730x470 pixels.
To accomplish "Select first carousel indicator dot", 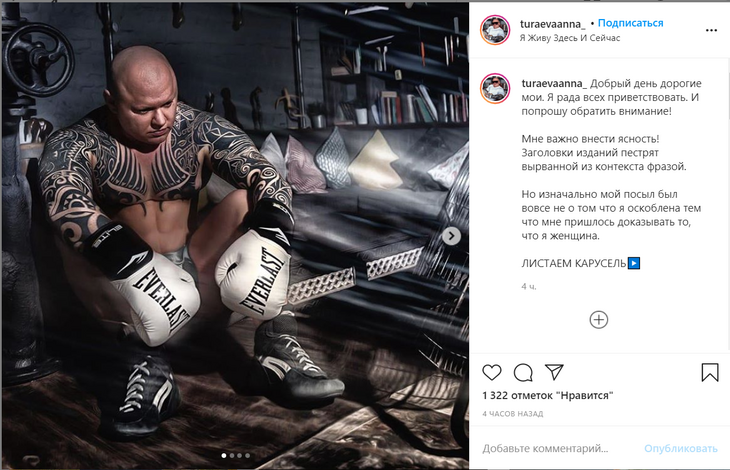I will 224,456.
